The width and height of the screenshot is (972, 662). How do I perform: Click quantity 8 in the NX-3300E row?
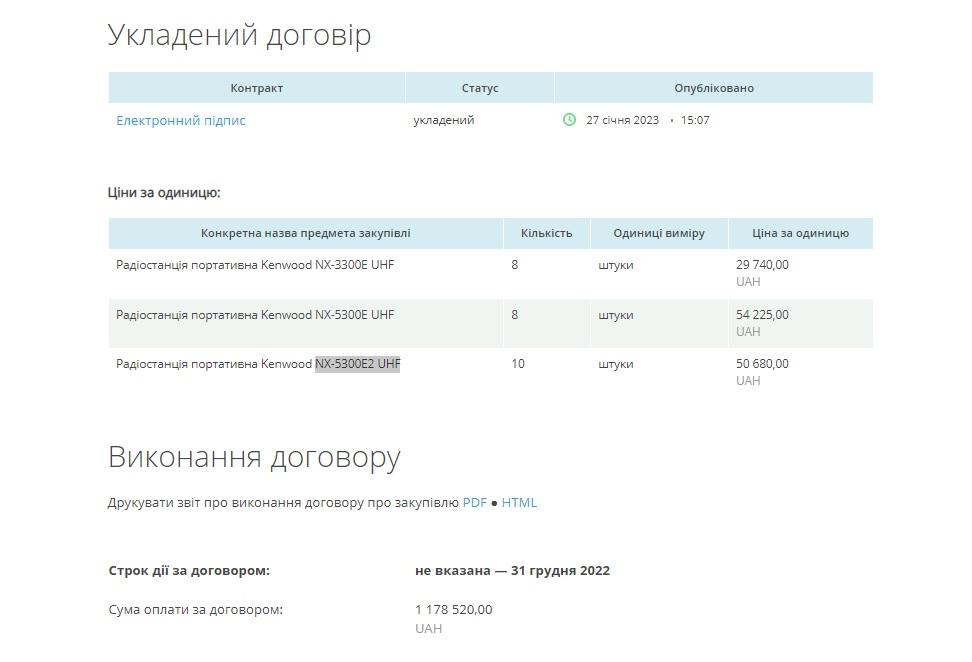[515, 265]
